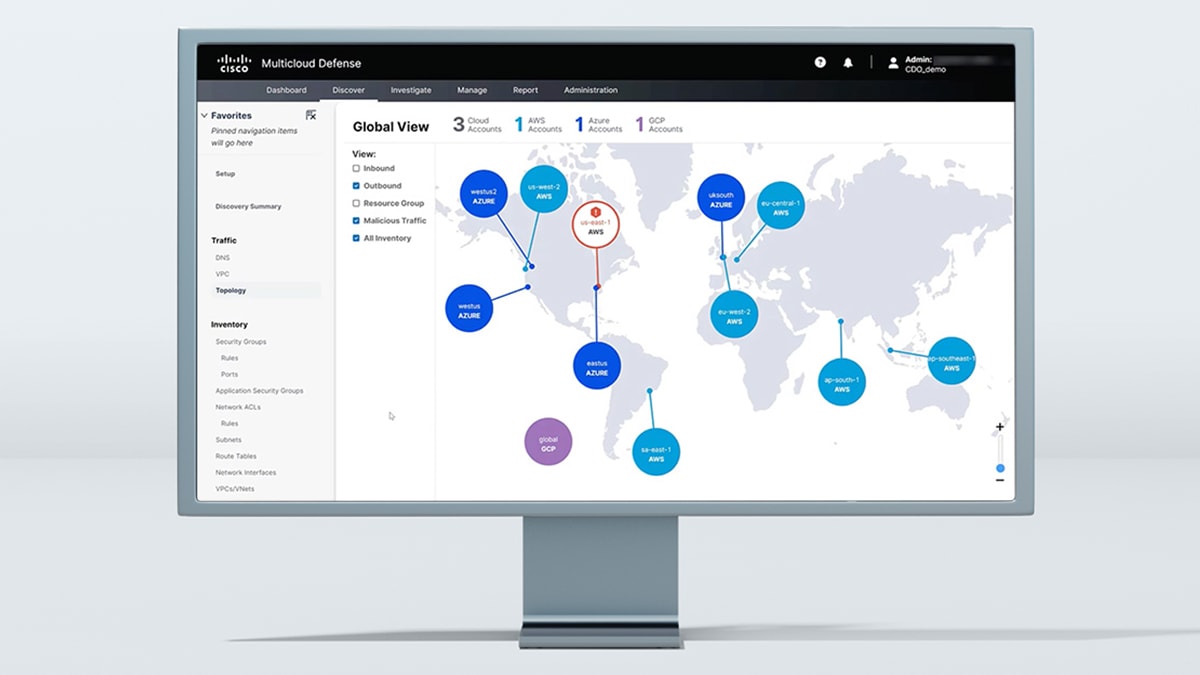Image resolution: width=1200 pixels, height=675 pixels.
Task: Open the Investigate tab
Action: pos(411,90)
